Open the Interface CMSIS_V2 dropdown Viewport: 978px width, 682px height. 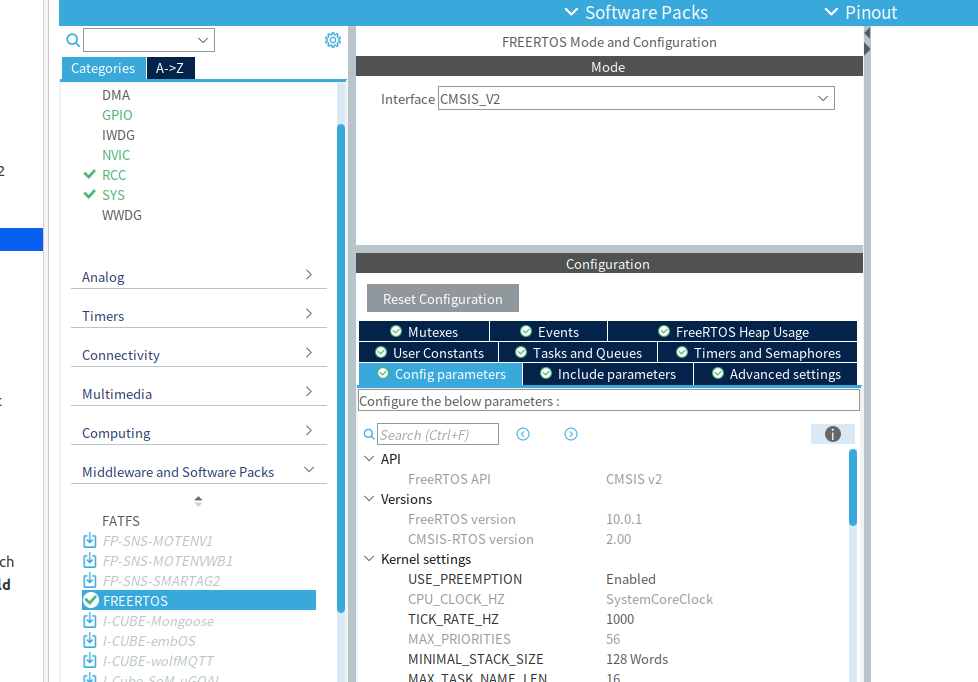tap(636, 99)
